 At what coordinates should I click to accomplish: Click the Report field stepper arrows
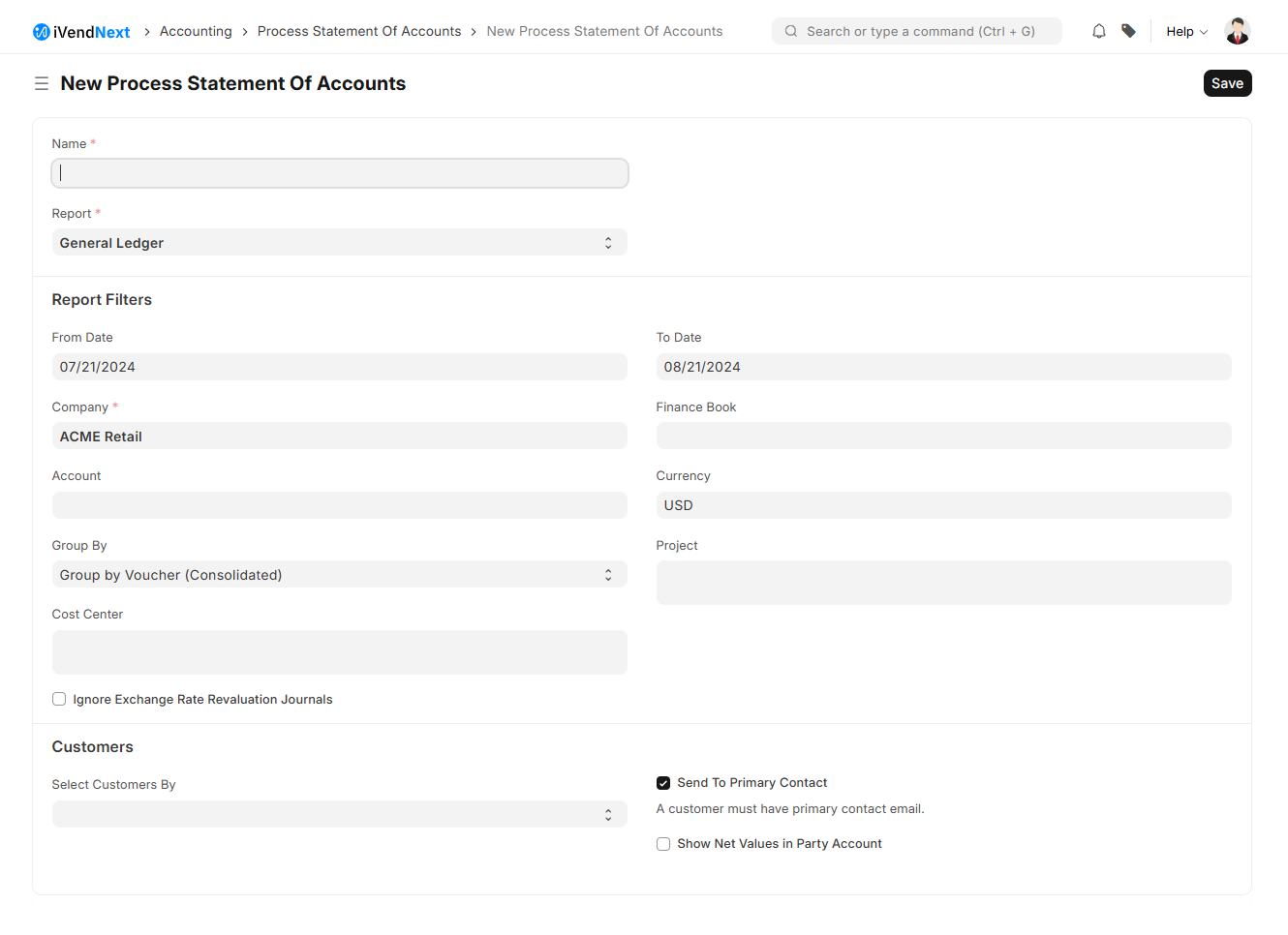tap(608, 242)
